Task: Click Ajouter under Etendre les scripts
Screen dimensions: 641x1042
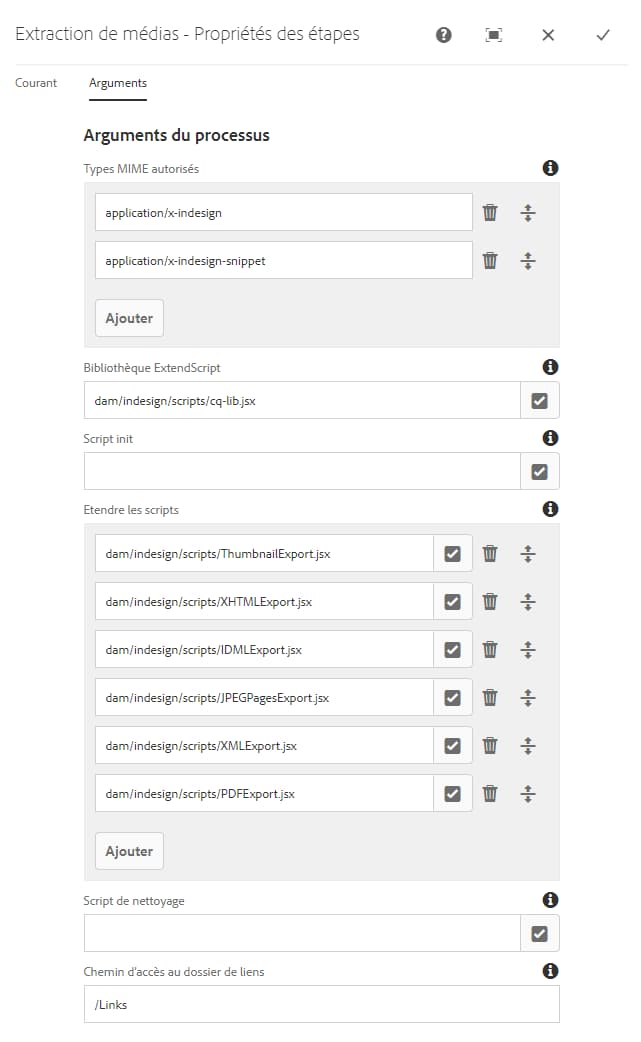Action: click(128, 850)
